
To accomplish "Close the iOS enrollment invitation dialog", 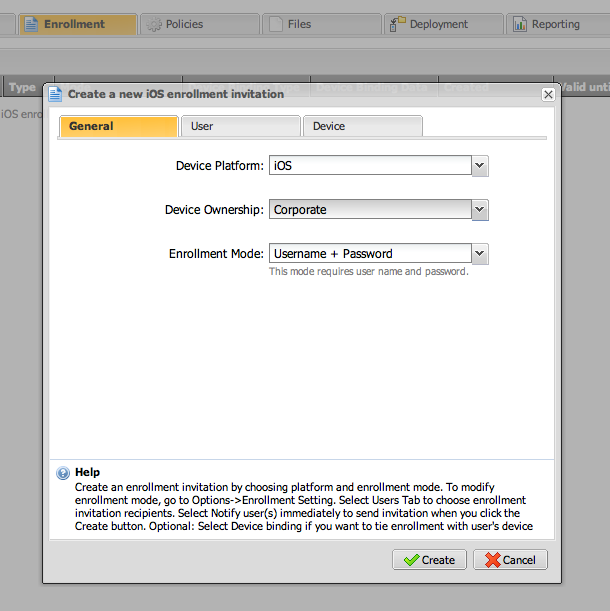I will click(548, 94).
